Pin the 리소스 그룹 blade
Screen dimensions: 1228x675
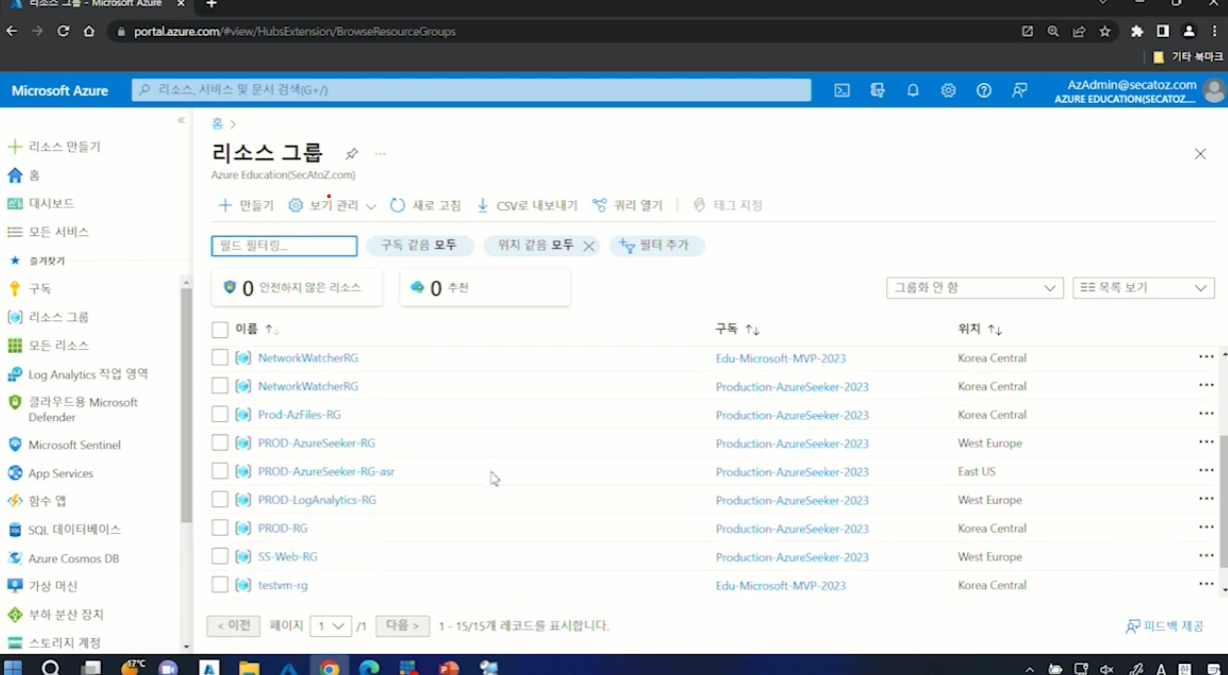351,154
